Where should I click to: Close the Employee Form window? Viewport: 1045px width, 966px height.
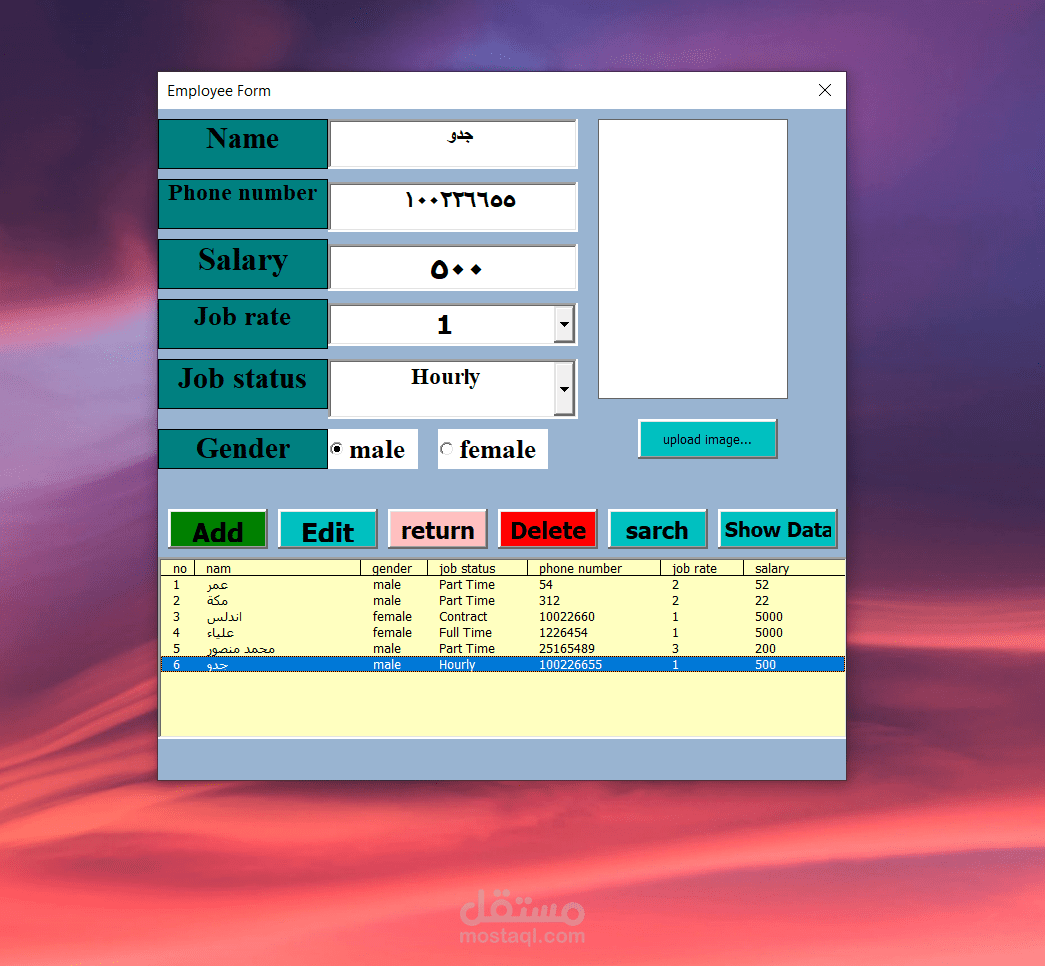tap(825, 90)
